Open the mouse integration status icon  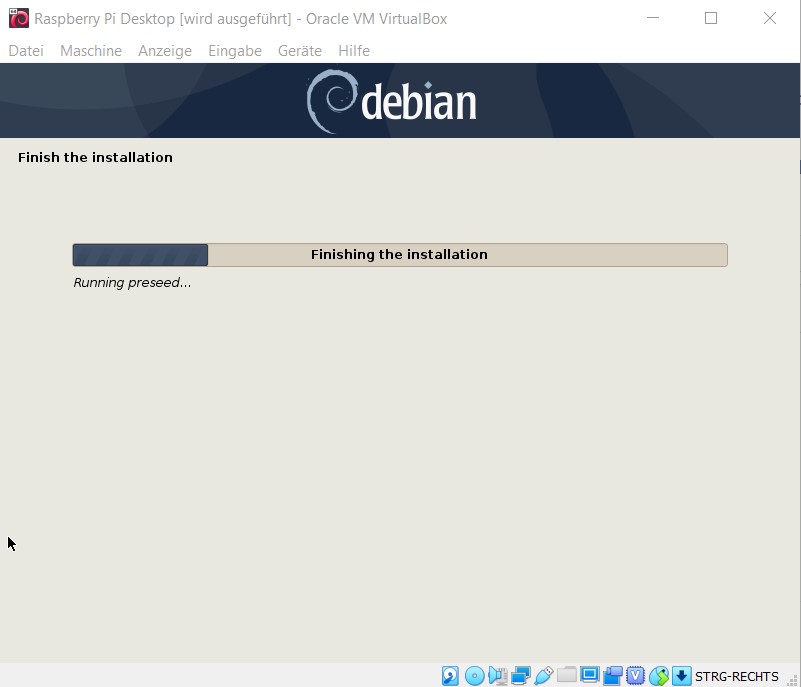tap(659, 676)
